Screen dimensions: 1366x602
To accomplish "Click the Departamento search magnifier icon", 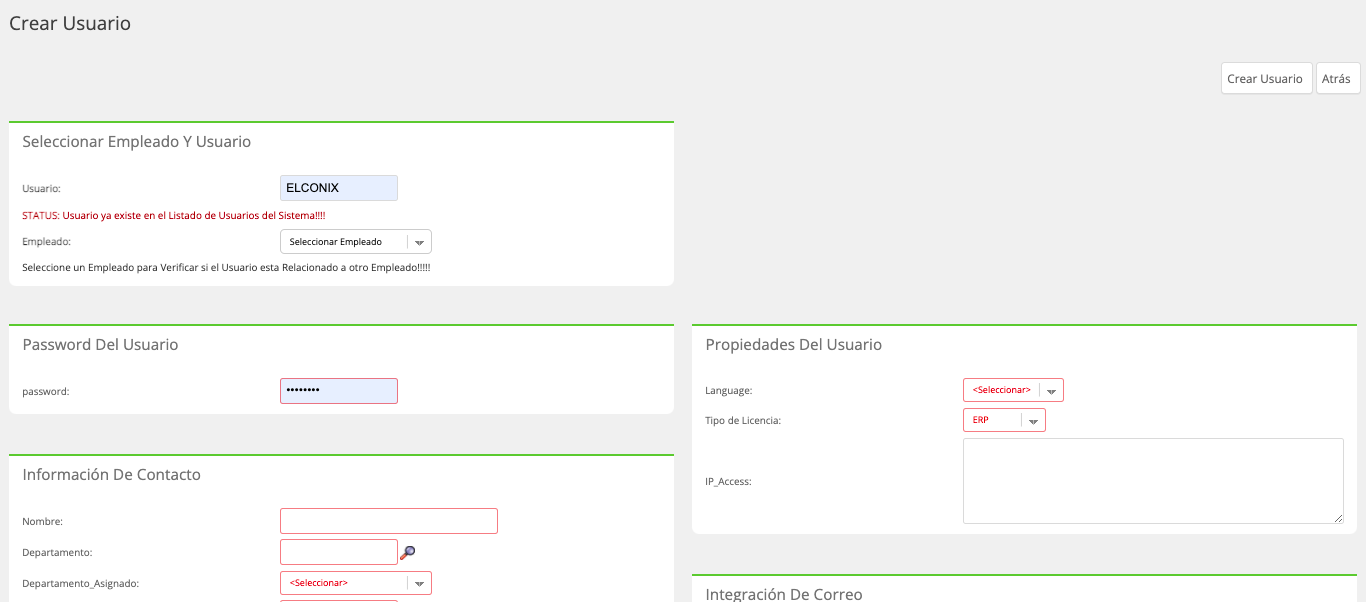I will [407, 552].
